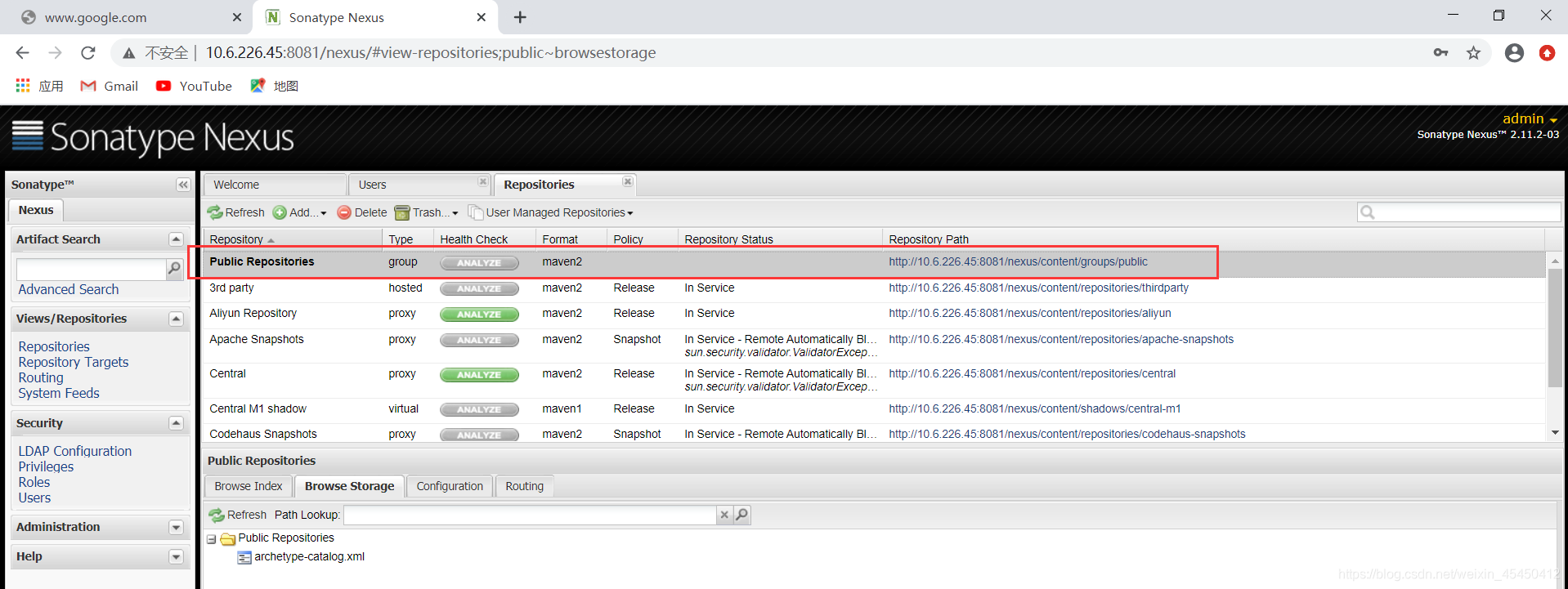Close the Users tab
The height and width of the screenshot is (589, 1568).
point(482,181)
